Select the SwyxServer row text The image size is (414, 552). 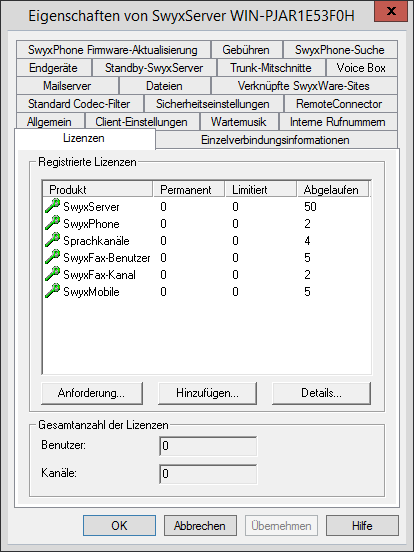click(x=91, y=207)
